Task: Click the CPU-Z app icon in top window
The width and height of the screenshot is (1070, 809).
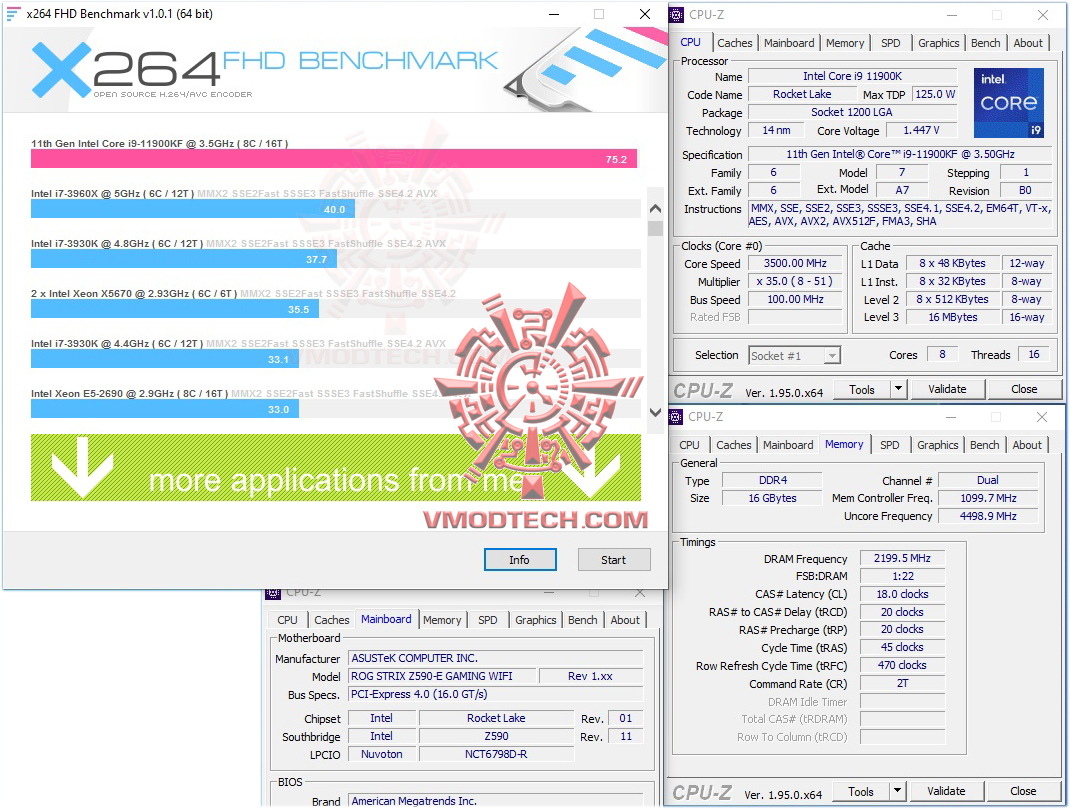Action: click(x=676, y=14)
